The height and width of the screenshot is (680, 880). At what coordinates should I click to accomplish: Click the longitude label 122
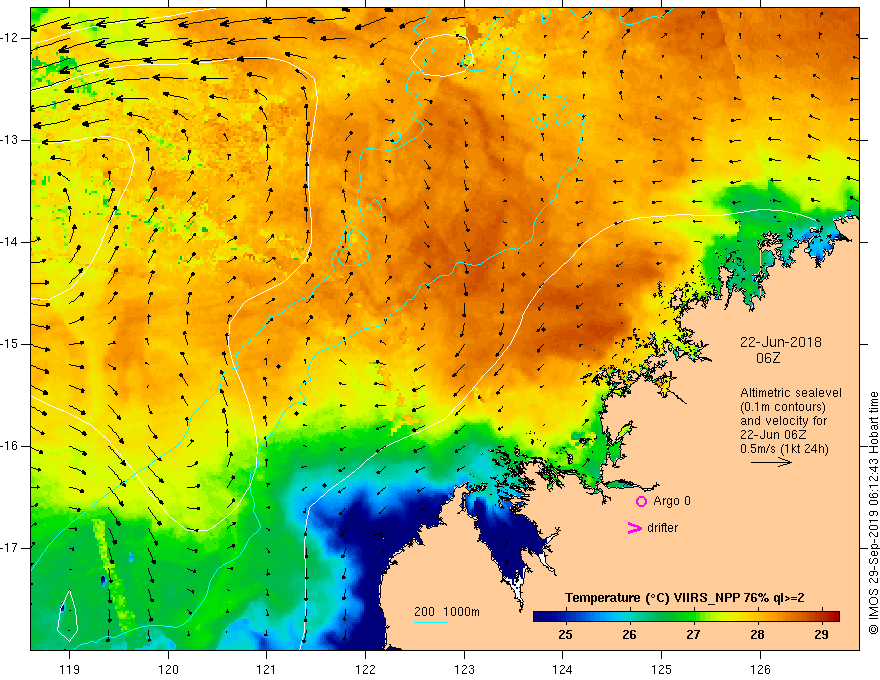click(x=365, y=669)
